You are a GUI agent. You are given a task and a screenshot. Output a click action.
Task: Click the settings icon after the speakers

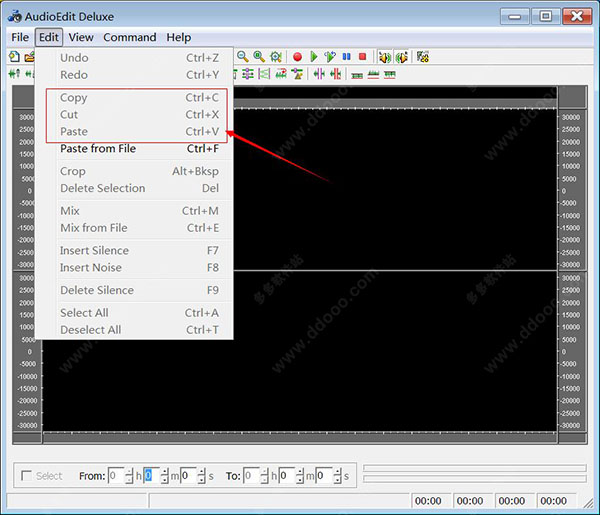423,57
